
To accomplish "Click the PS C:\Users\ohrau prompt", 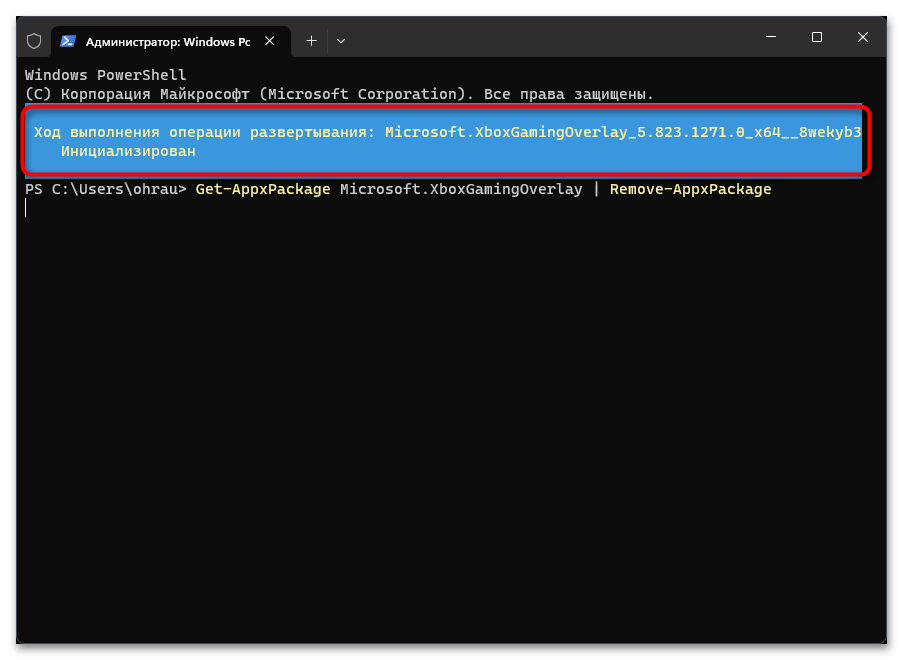I will tap(106, 189).
